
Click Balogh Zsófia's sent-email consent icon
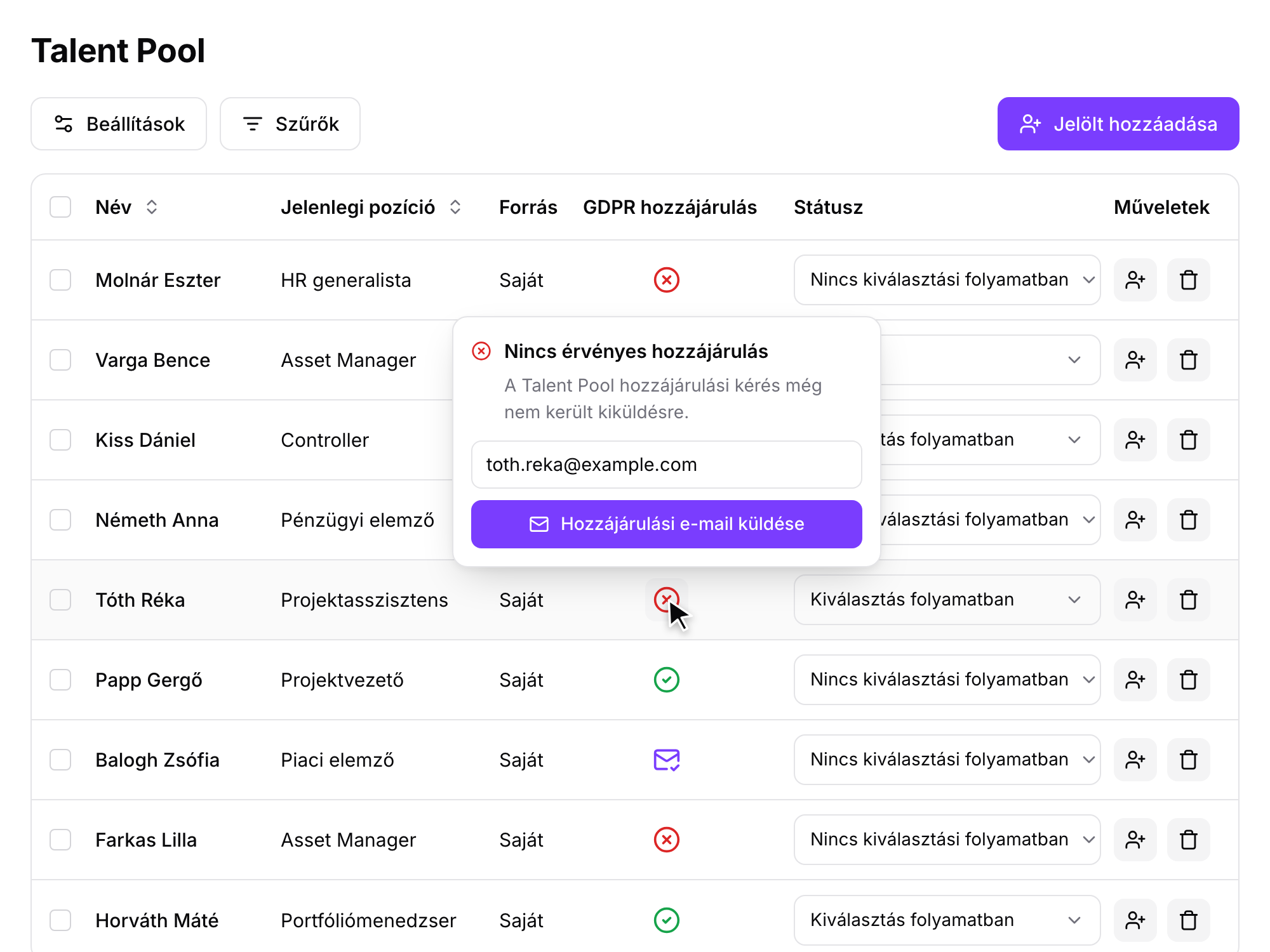pos(666,760)
